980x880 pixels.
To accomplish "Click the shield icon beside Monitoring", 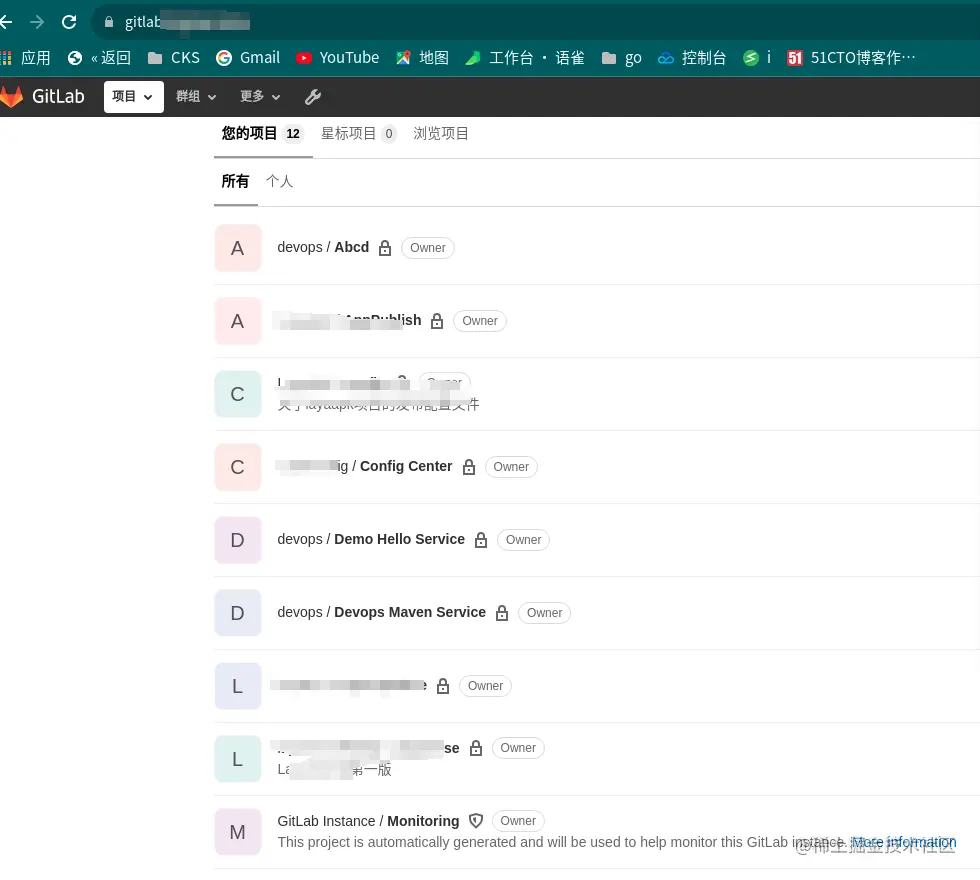I will pos(476,821).
